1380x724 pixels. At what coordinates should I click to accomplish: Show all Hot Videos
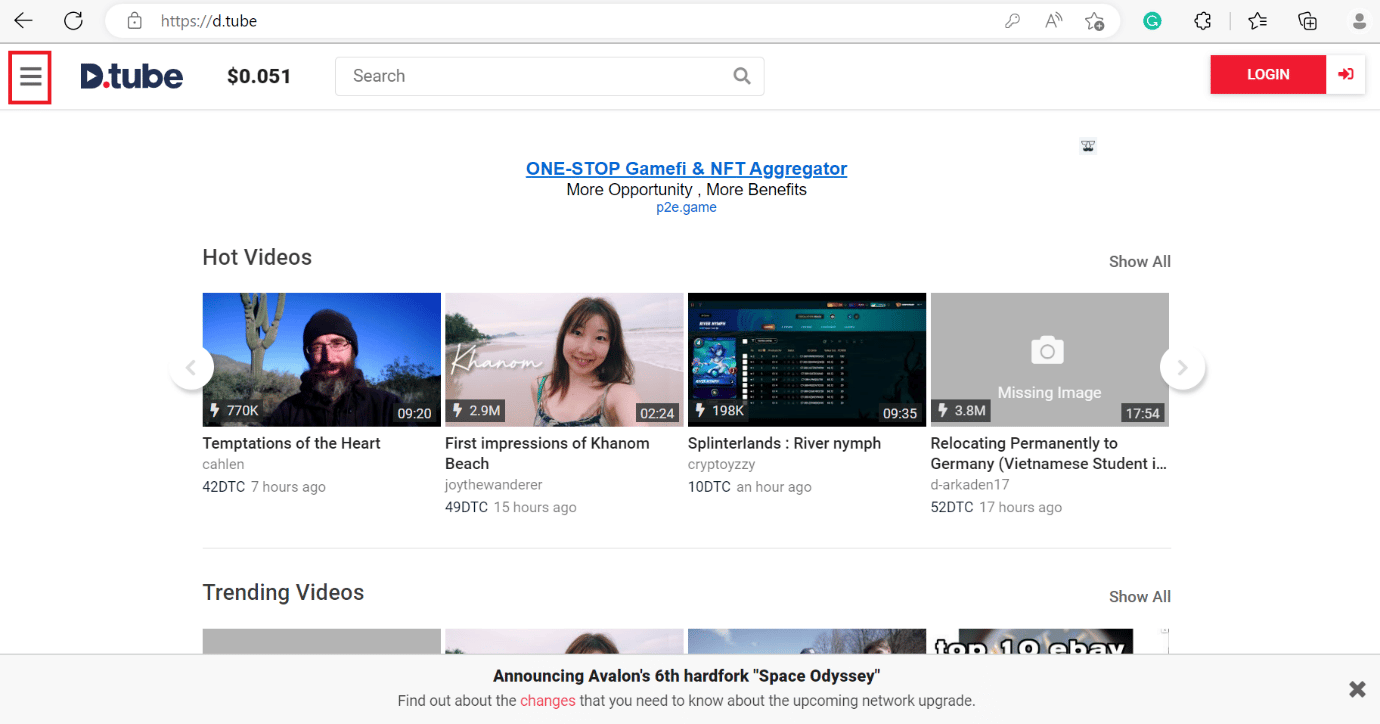point(1139,262)
